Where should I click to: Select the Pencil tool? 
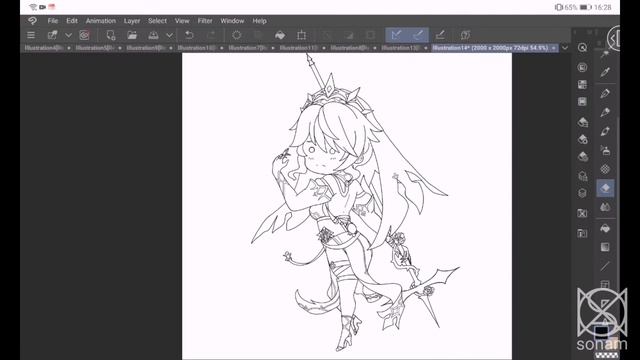click(605, 112)
